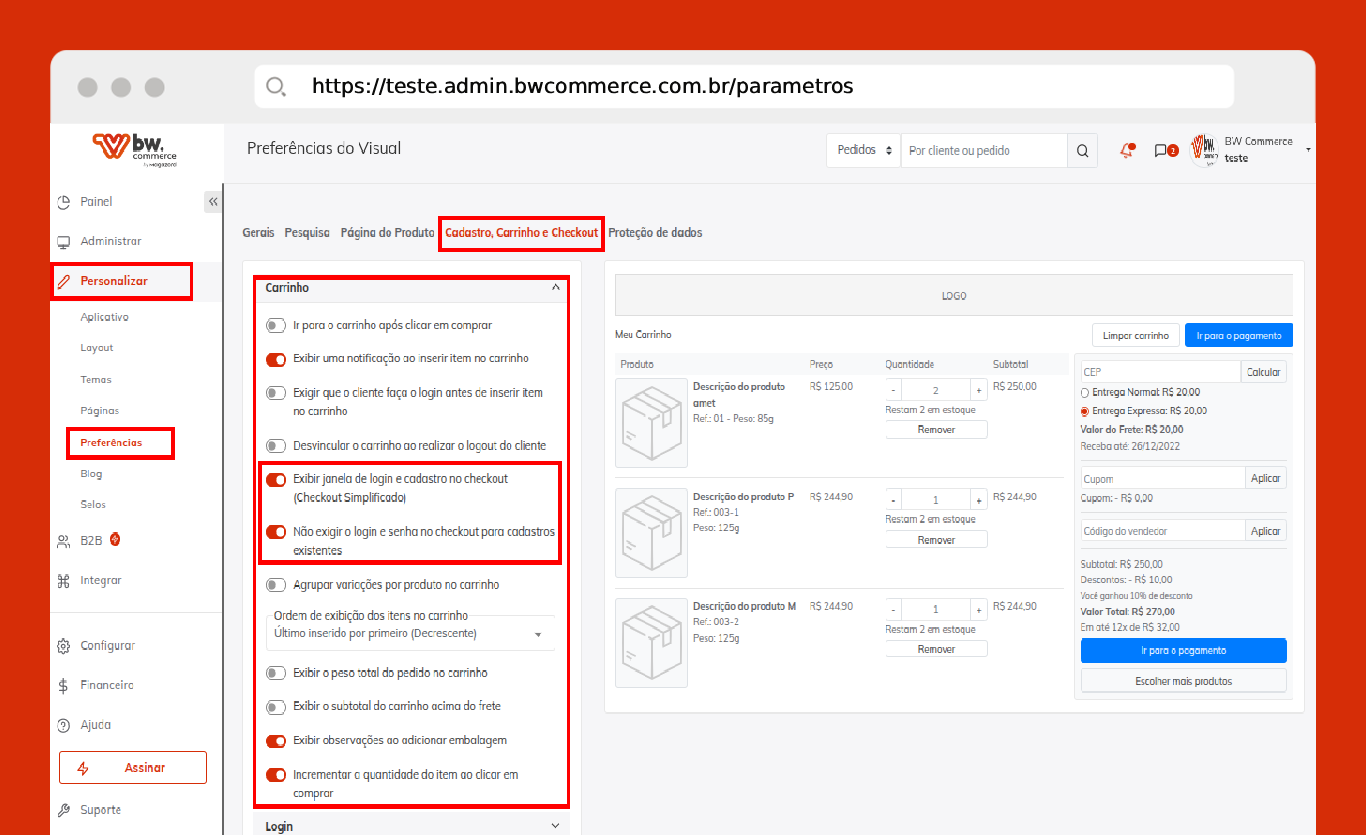Click the Limpar carrinho button
The image size is (1366, 835).
point(1135,336)
